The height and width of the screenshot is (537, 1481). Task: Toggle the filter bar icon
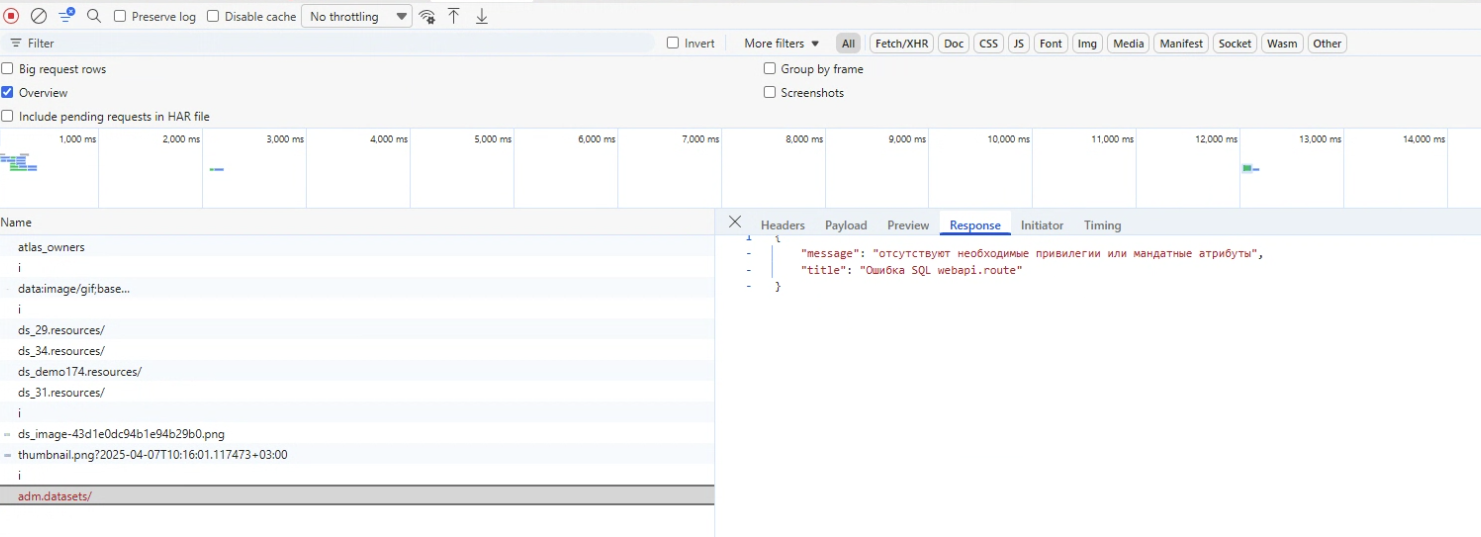coord(66,16)
